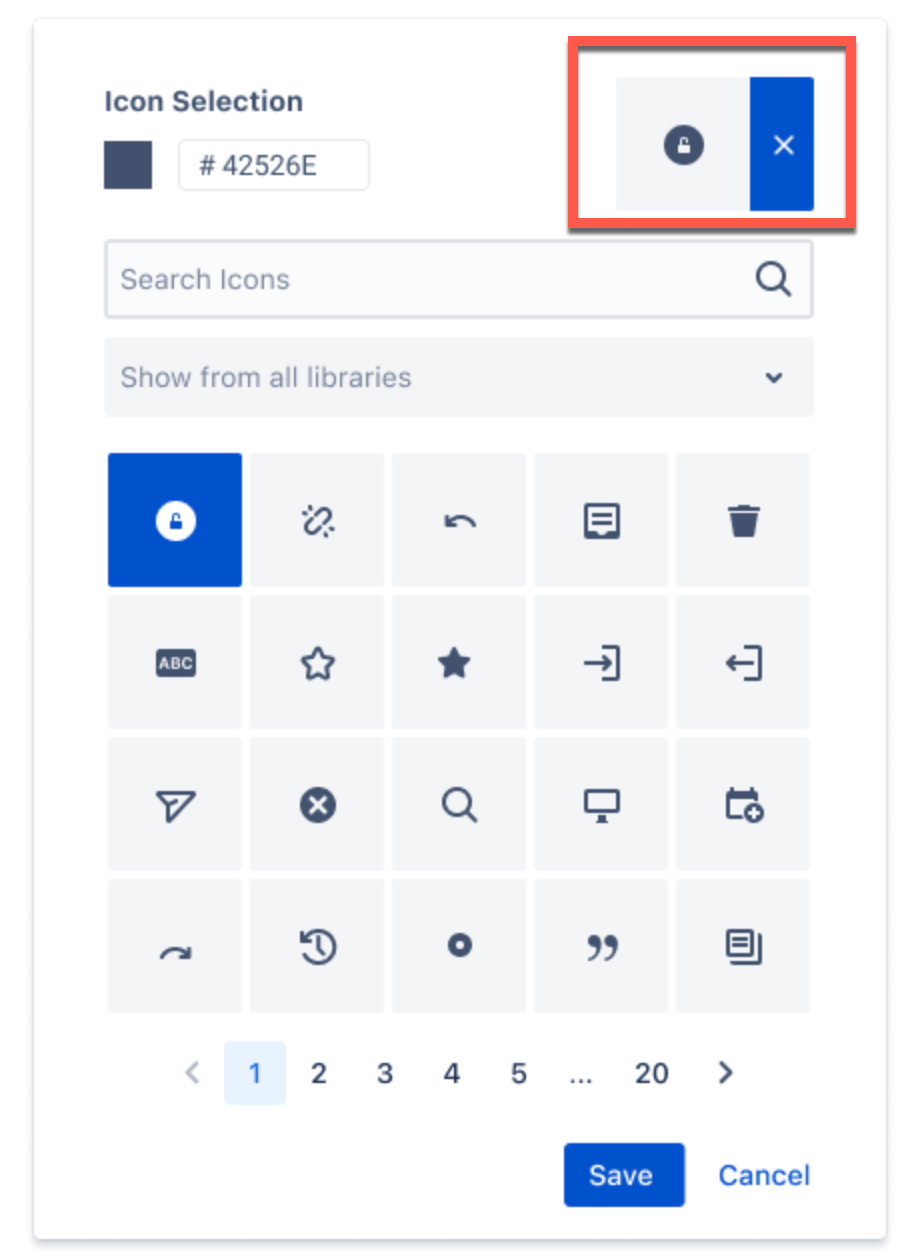Open the dark blue color swatch

[x=128, y=165]
